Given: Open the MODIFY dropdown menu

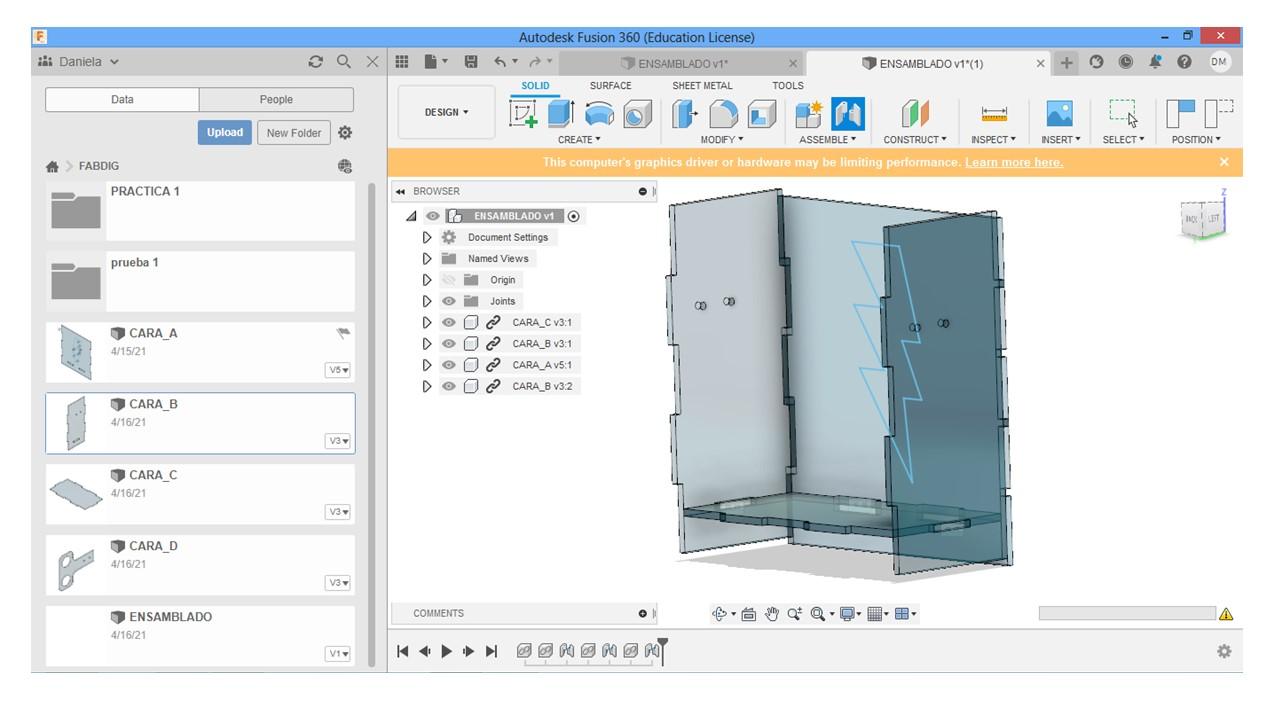Looking at the screenshot, I should pos(722,140).
